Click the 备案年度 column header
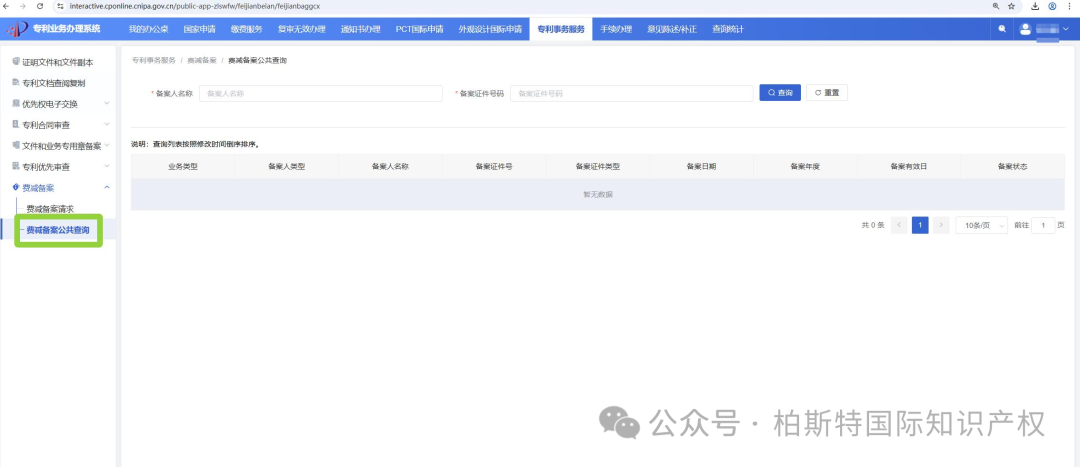 coord(805,167)
